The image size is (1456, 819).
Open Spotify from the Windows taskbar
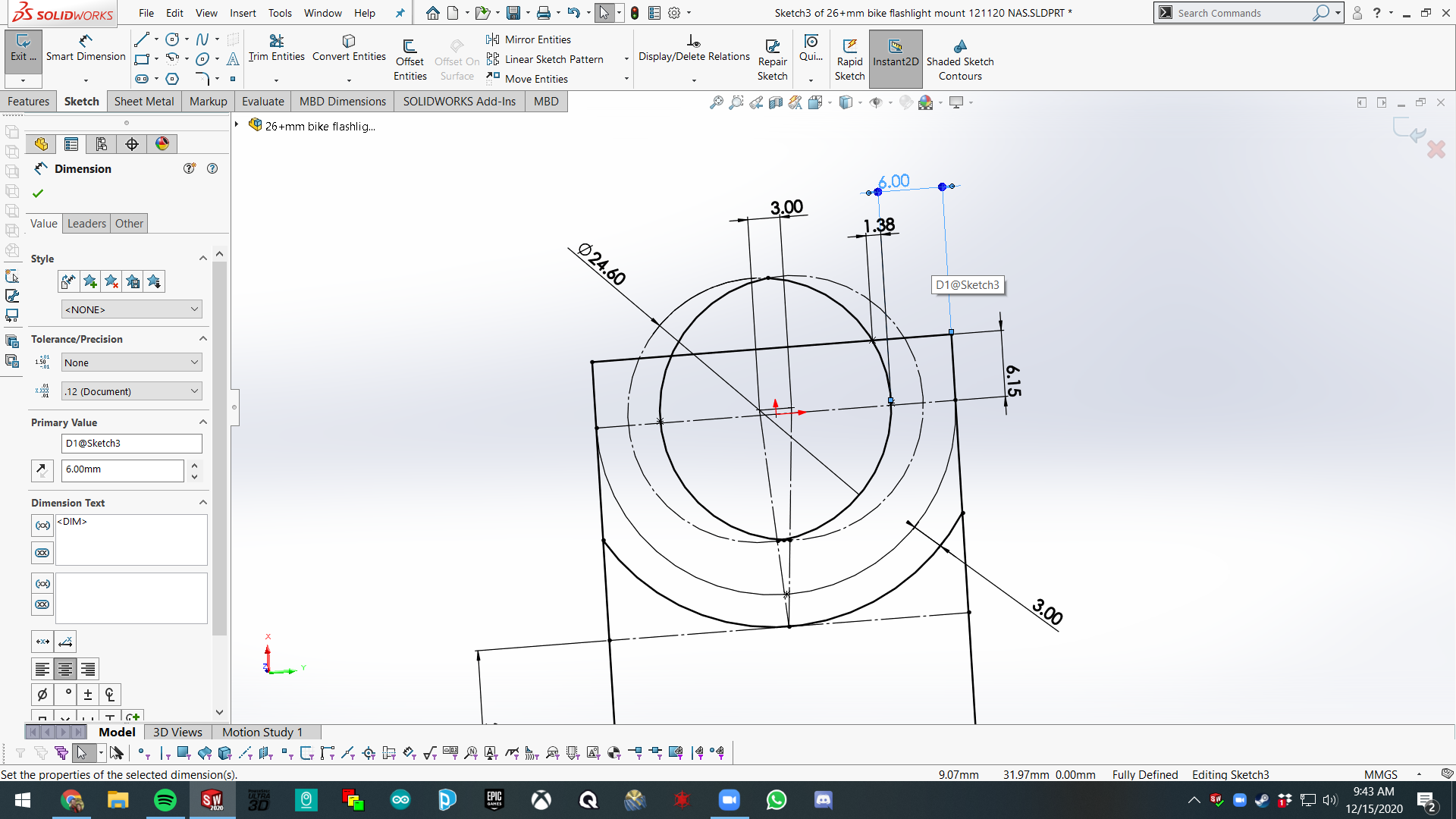point(165,801)
